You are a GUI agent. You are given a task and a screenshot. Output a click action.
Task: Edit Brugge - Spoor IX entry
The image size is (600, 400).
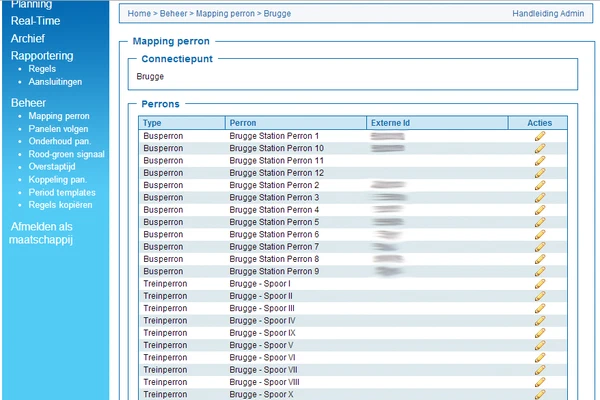pyautogui.click(x=540, y=333)
